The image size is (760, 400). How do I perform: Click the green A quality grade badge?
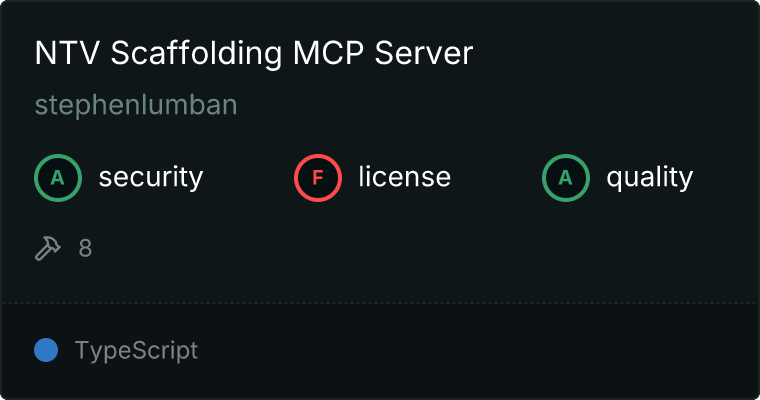[566, 178]
